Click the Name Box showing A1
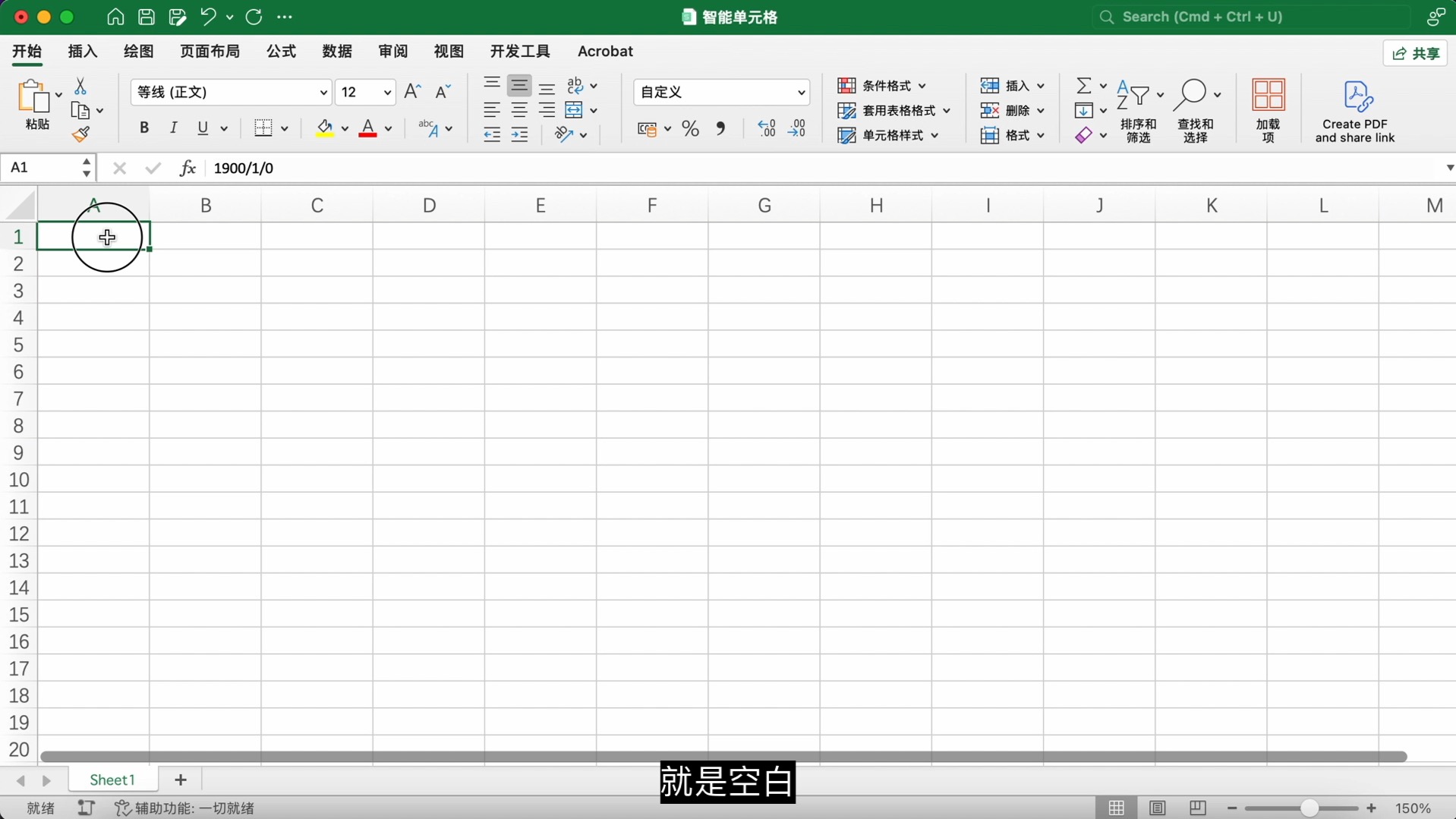The height and width of the screenshot is (819, 1456). pos(48,168)
